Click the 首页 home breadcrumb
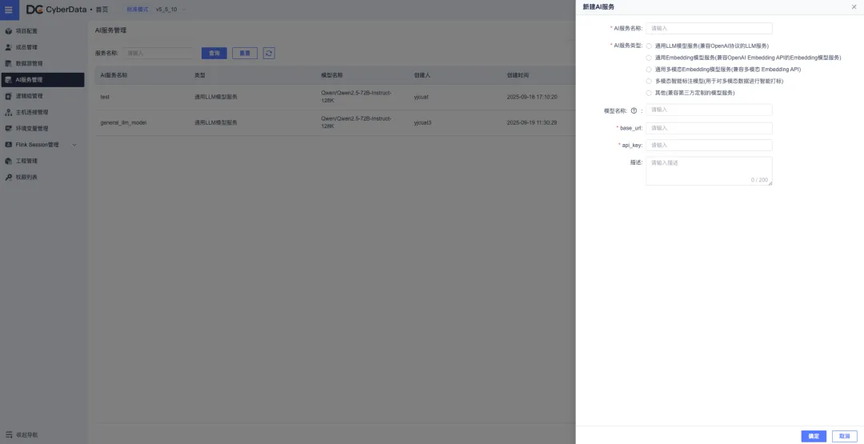864x444 pixels. [x=102, y=9]
